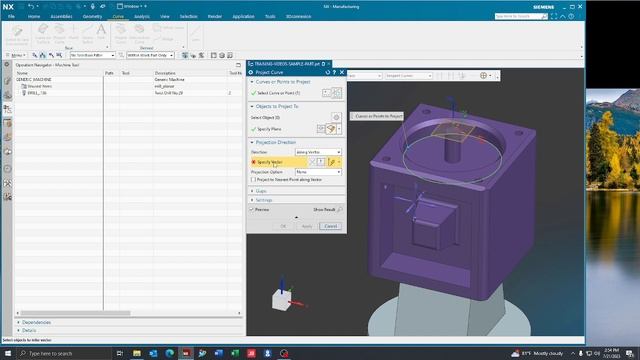This screenshot has width=640, height=360.
Task: Click the Undo arrow in the title bar
Action: pyautogui.click(x=31, y=7)
